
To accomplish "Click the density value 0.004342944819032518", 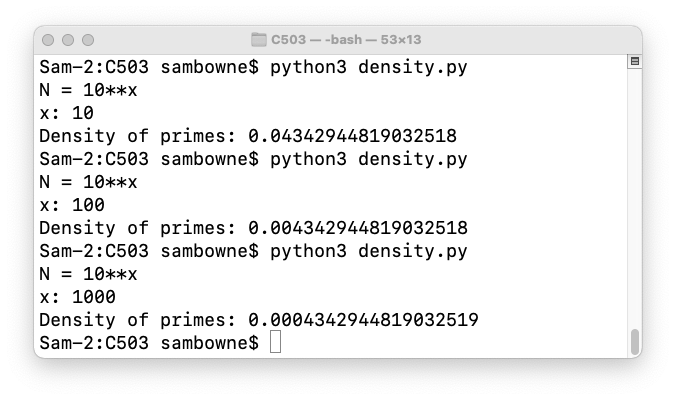I will pos(358,228).
